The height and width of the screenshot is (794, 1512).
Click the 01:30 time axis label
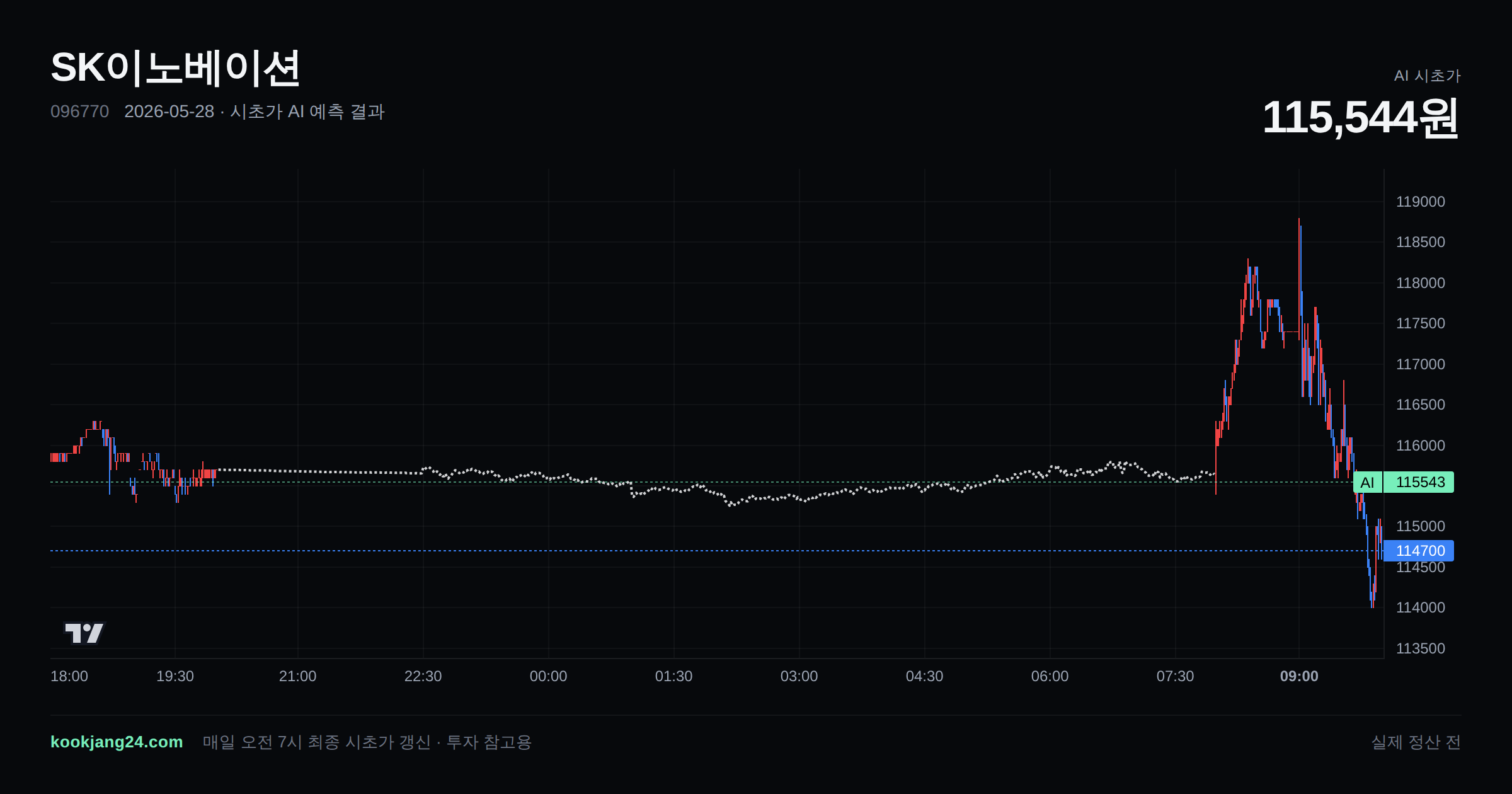[674, 676]
